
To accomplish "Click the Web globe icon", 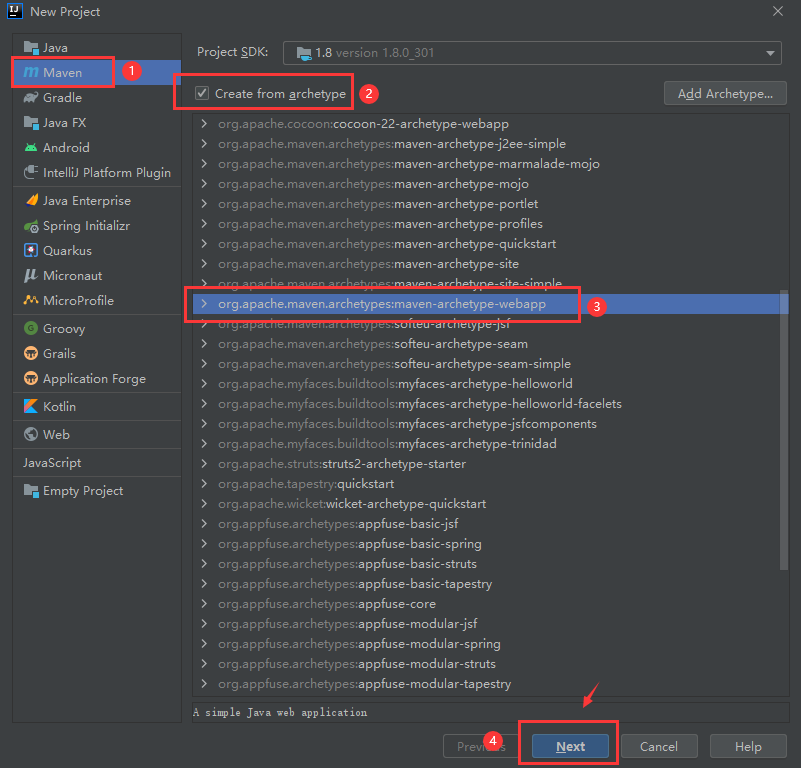I will coord(31,434).
